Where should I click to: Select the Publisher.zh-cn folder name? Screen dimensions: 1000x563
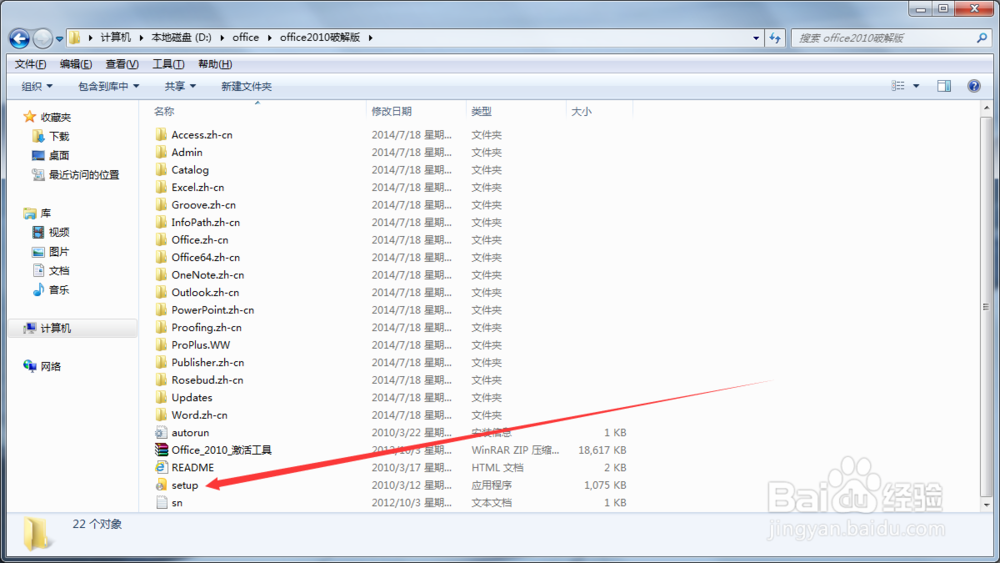[207, 362]
